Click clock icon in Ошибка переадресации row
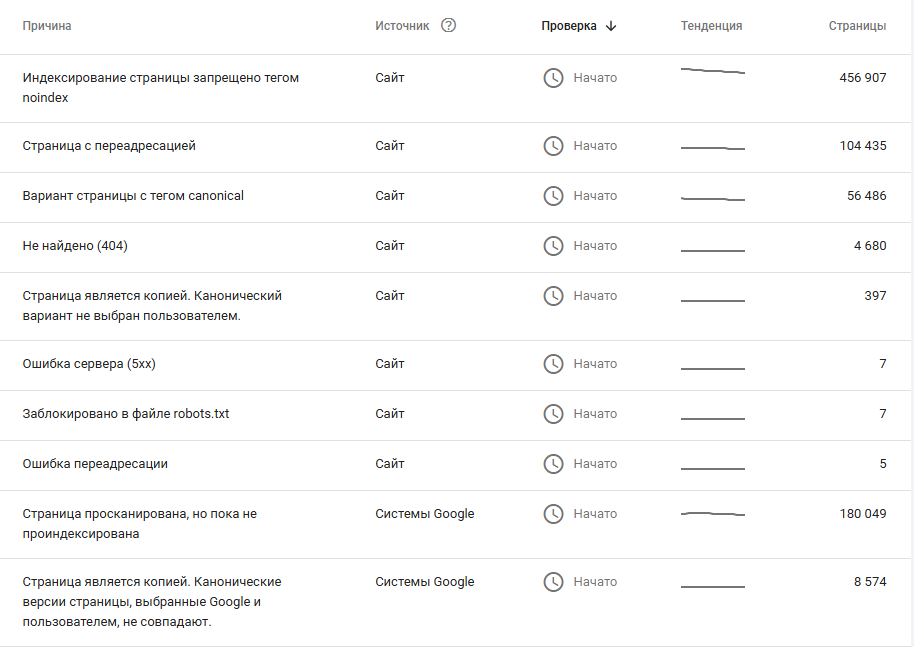 tap(553, 464)
